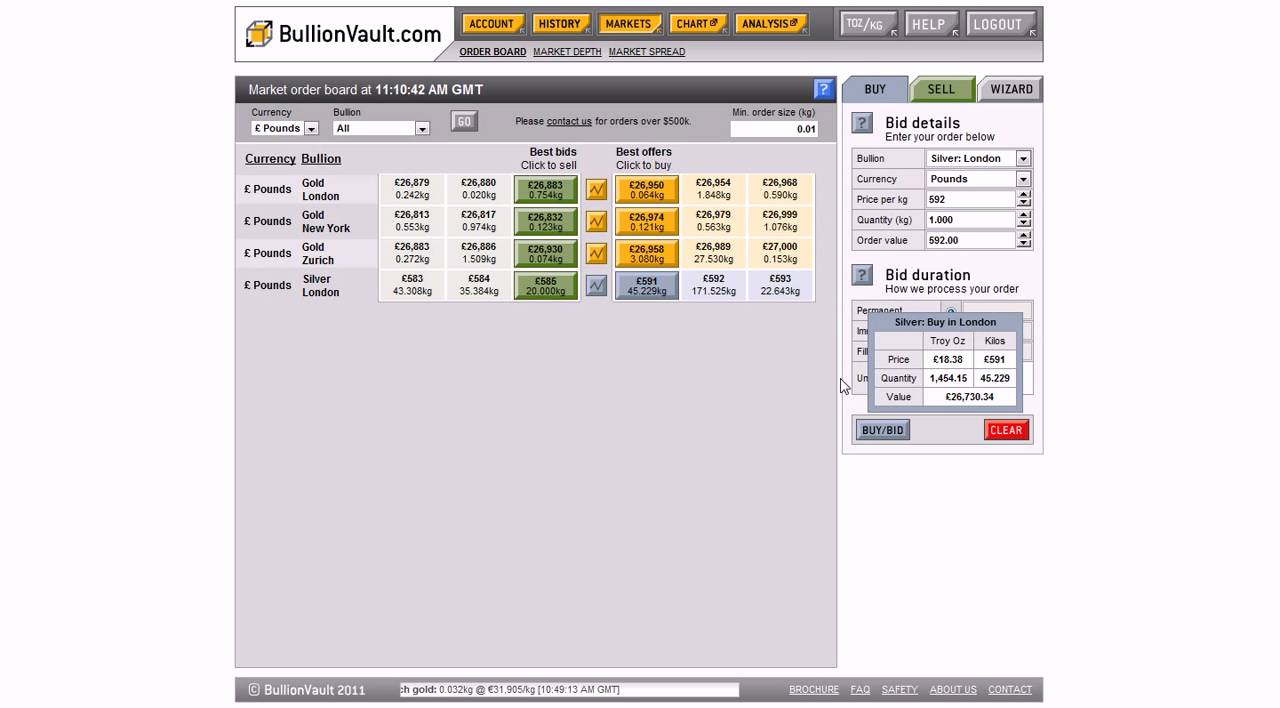Click Gold Zurich best bid £26,930
The width and height of the screenshot is (1280, 708).
click(x=546, y=253)
